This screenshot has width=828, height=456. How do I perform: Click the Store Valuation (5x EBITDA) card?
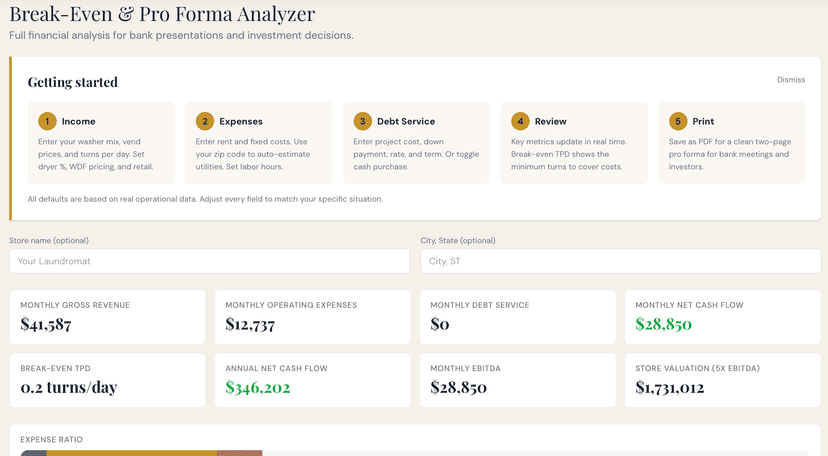point(722,380)
